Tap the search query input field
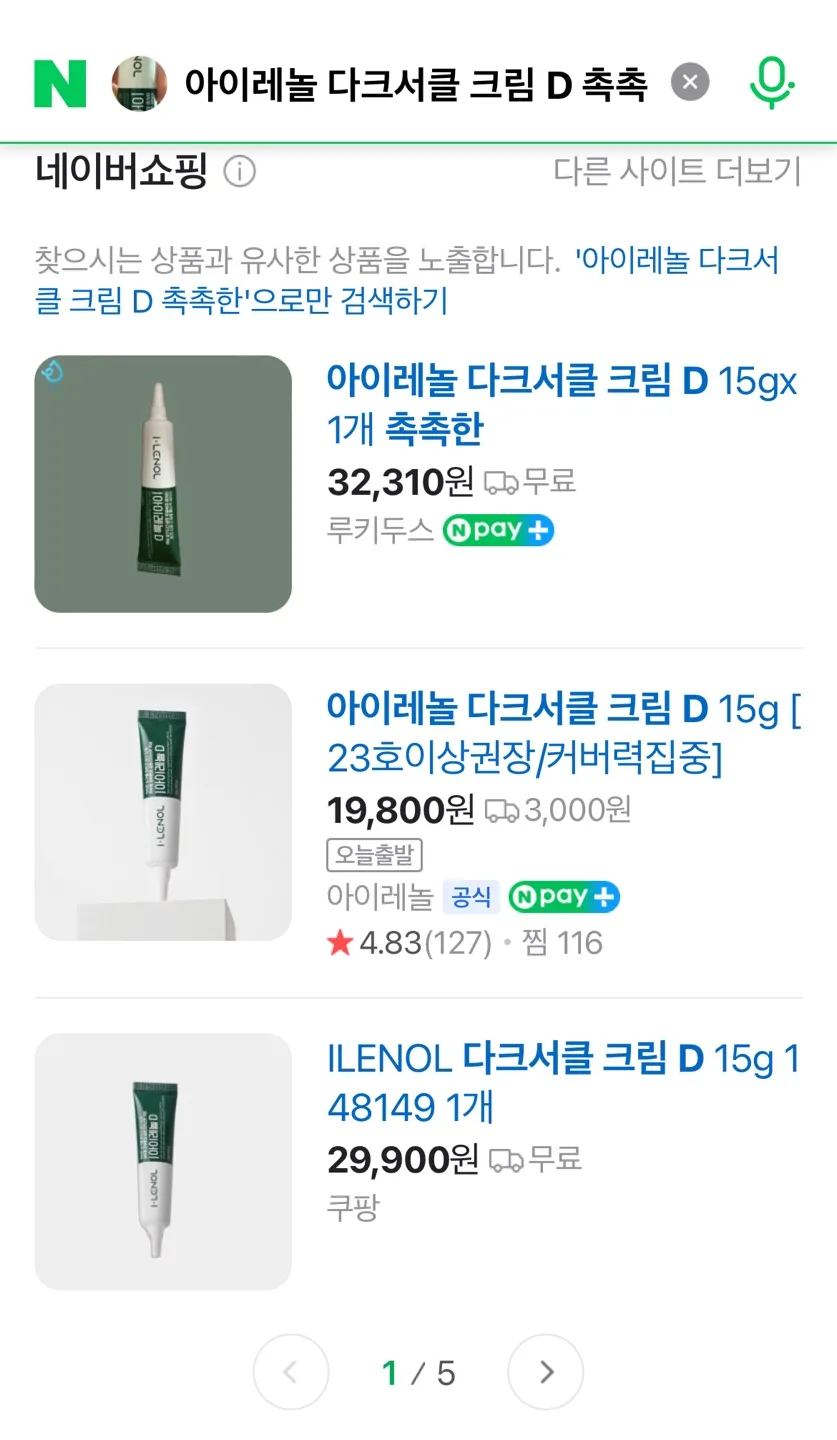The image size is (837, 1440). [416, 84]
